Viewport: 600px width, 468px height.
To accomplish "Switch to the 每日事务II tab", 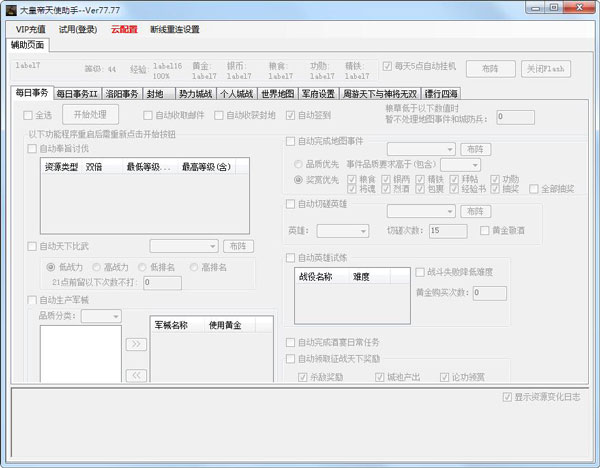I will [x=77, y=94].
